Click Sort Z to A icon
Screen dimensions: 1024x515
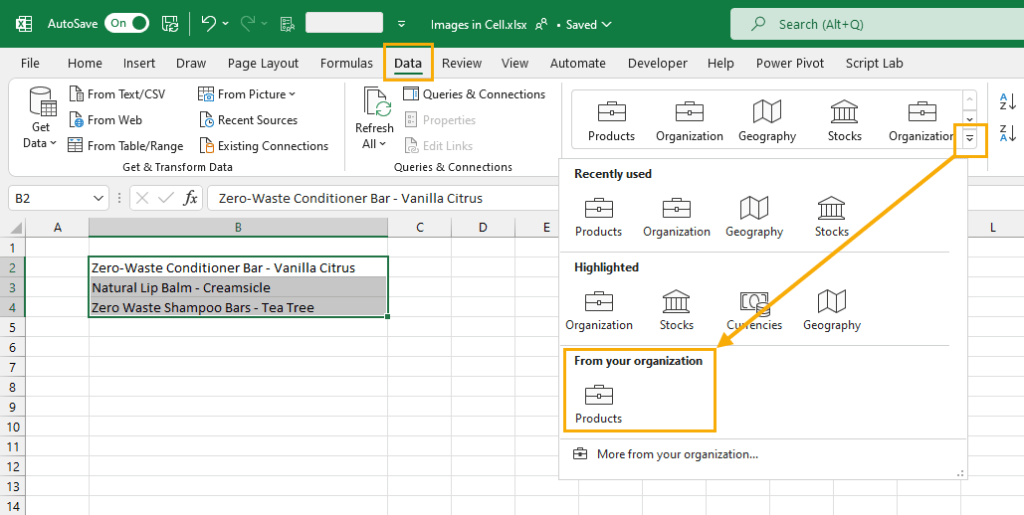pyautogui.click(x=1008, y=133)
